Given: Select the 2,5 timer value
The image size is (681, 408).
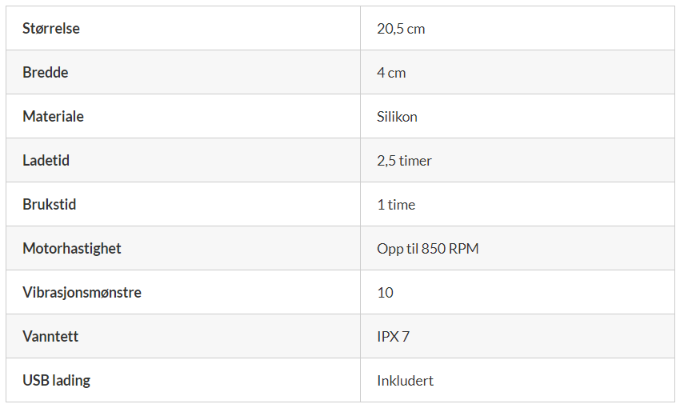Looking at the screenshot, I should [404, 160].
